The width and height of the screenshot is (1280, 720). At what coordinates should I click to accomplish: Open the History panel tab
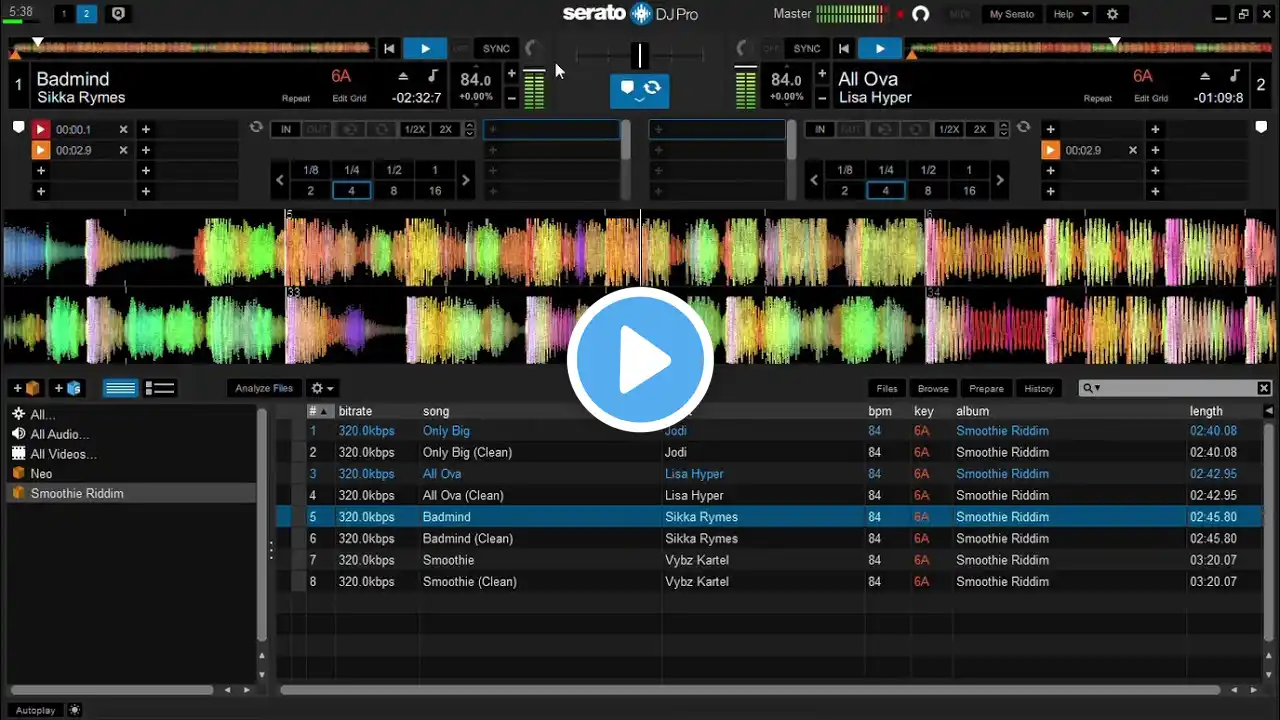click(1038, 388)
